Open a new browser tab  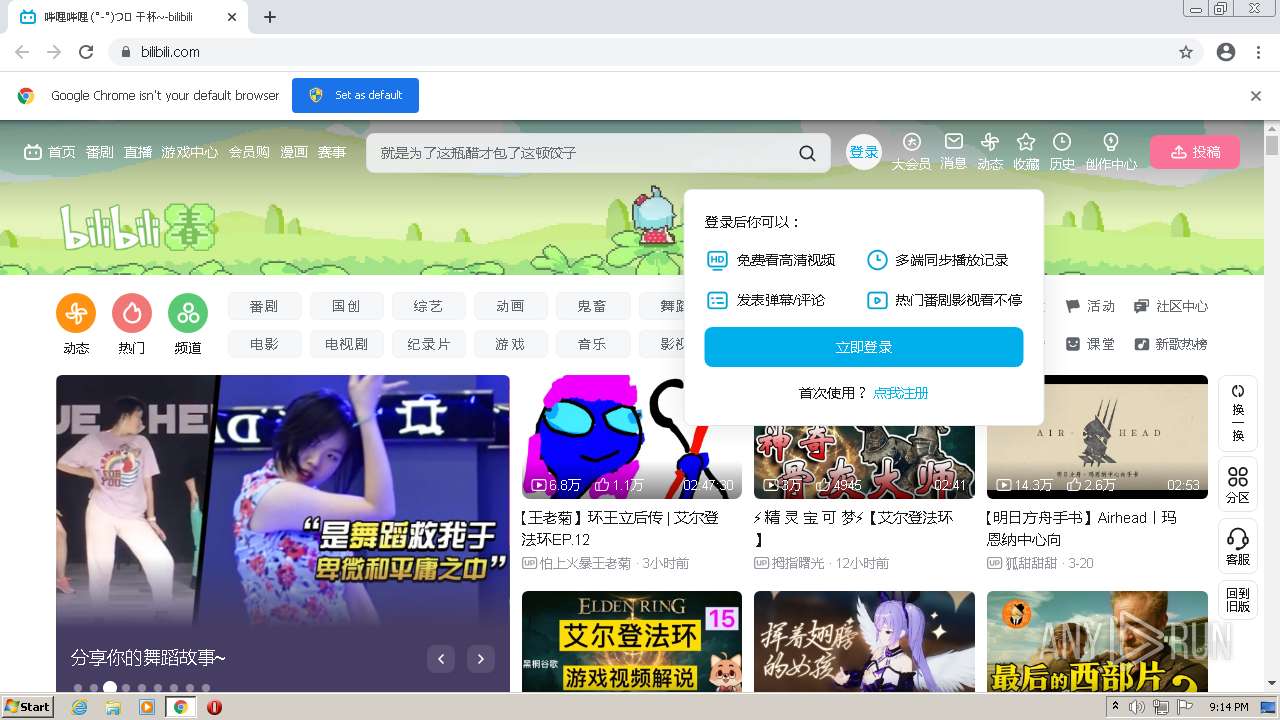[270, 17]
